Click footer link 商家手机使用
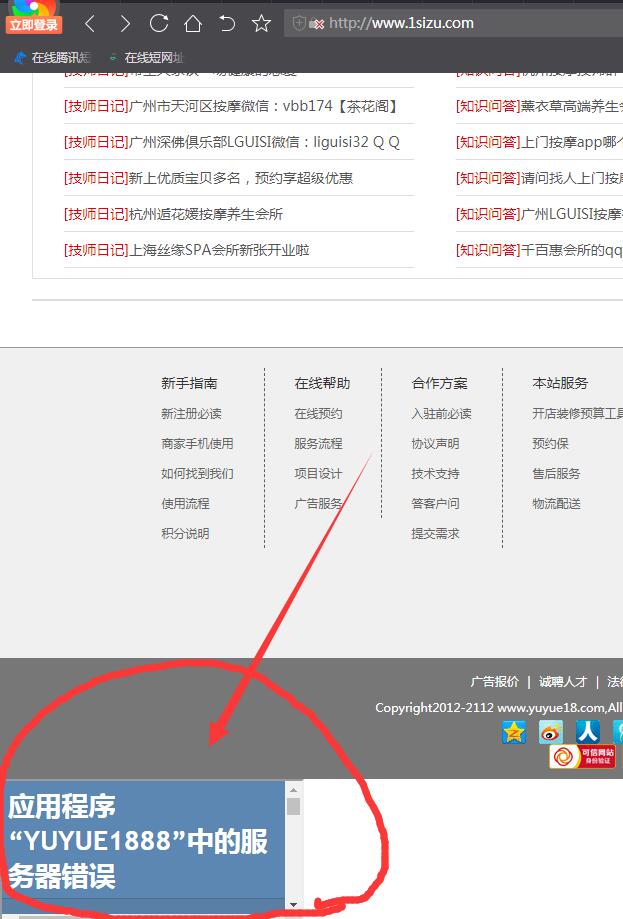 point(197,444)
